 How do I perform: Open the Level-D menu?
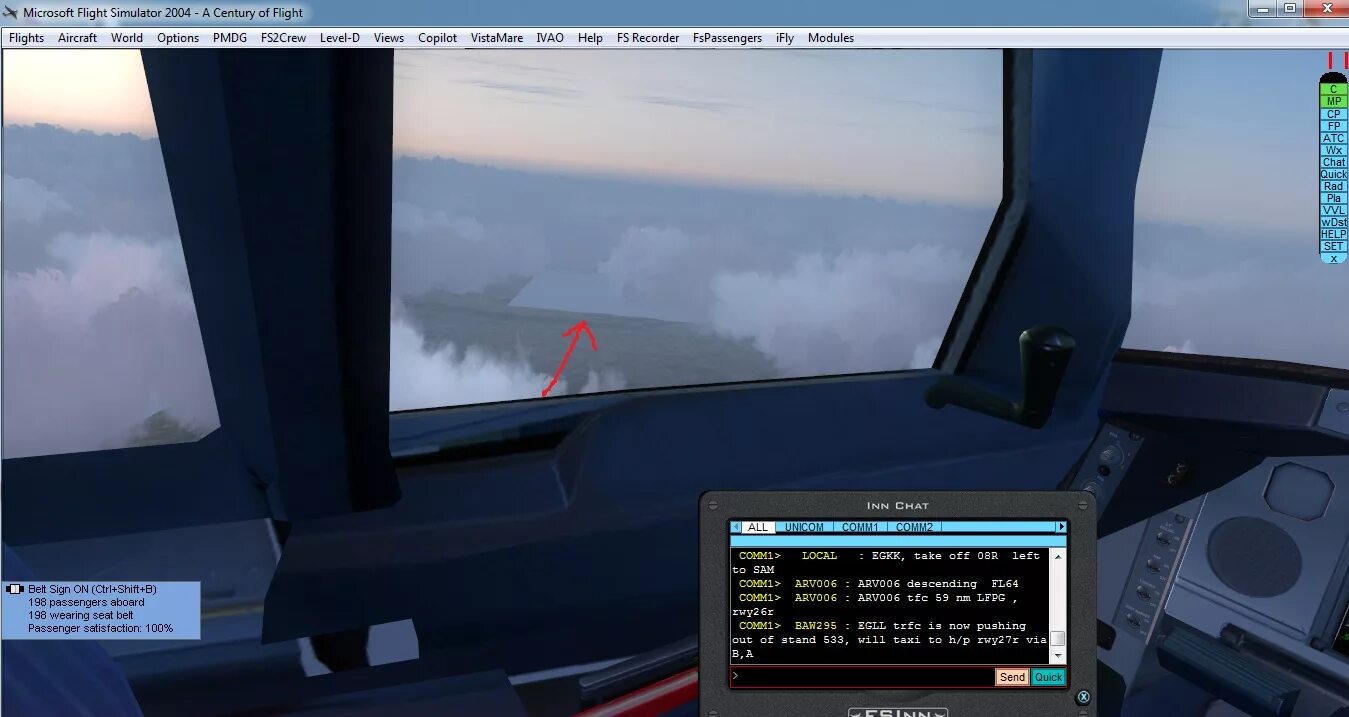coord(340,38)
